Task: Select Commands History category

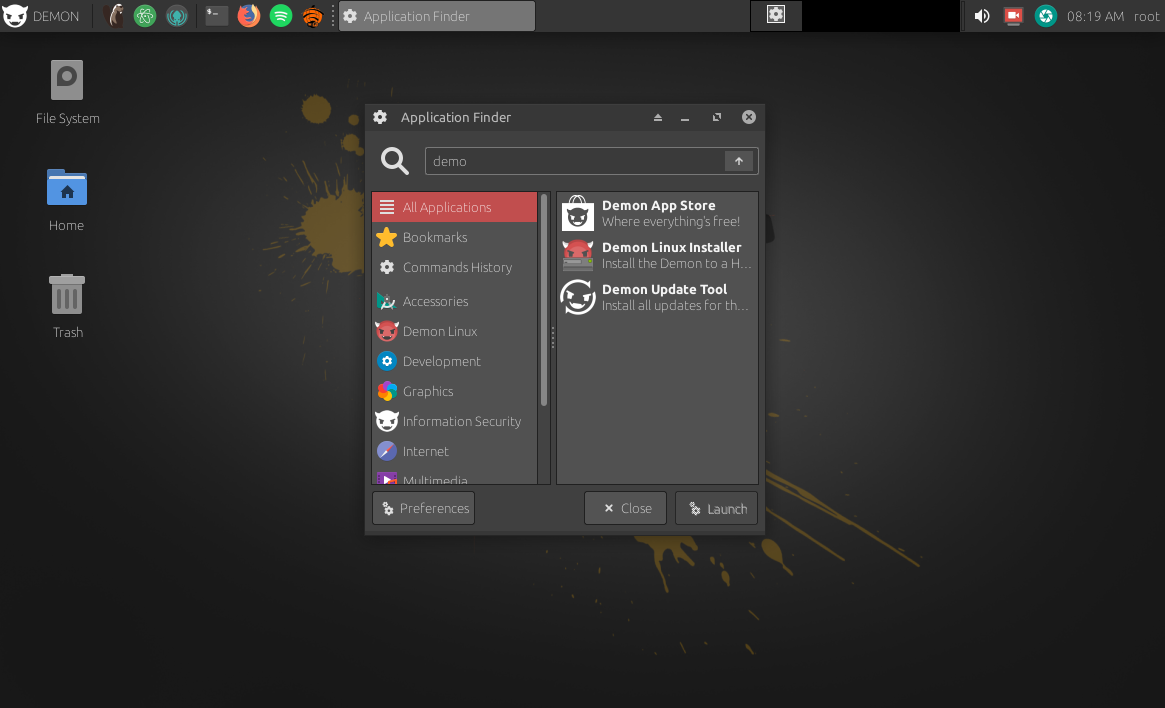Action: 454,267
